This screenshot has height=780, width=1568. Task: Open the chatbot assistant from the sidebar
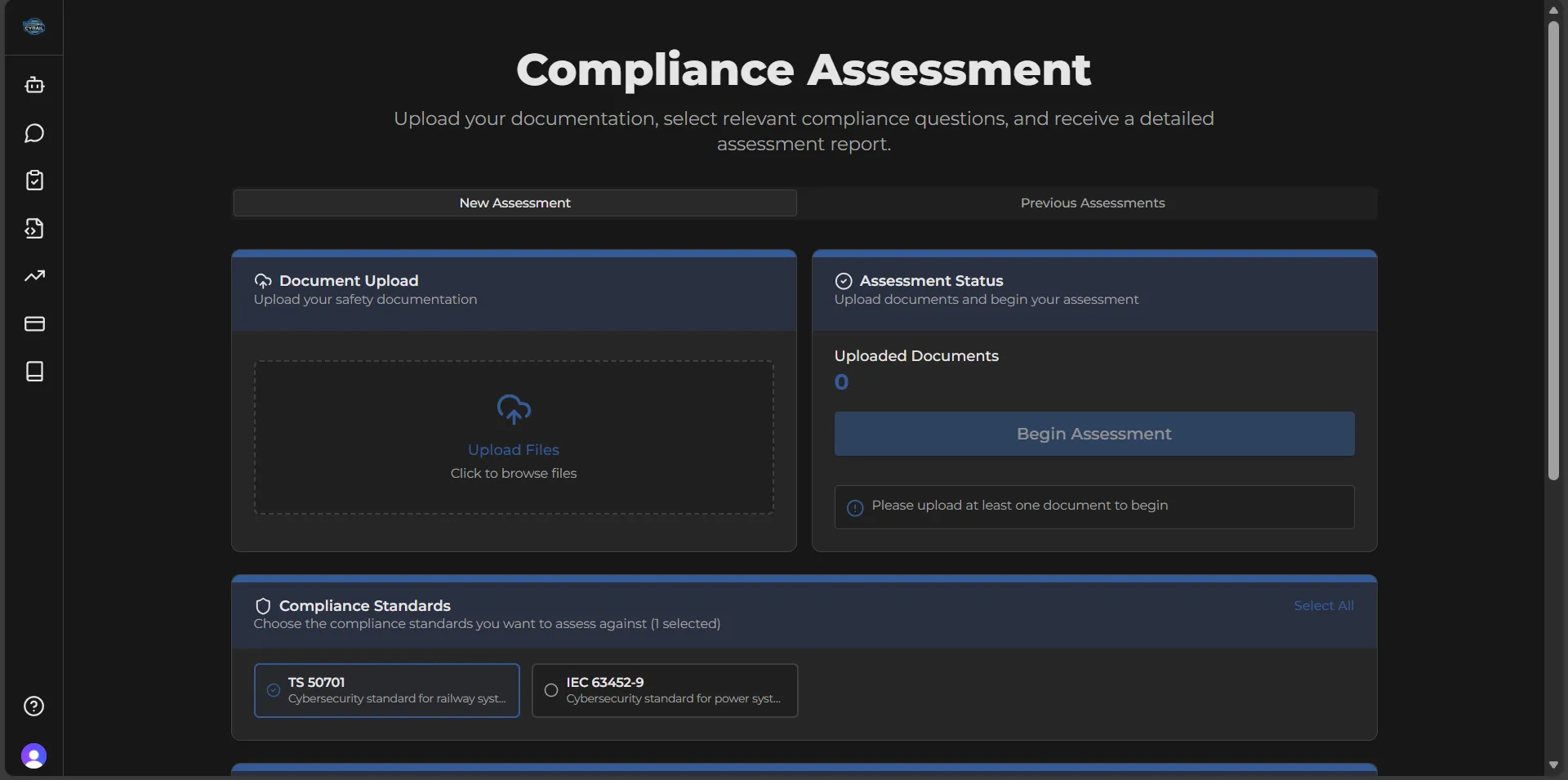(x=33, y=85)
